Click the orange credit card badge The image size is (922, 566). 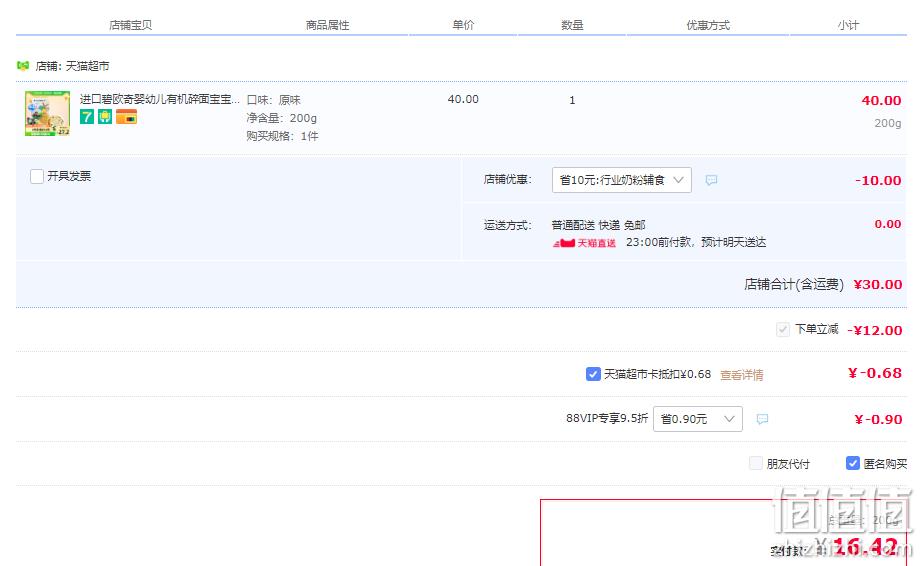pos(126,116)
